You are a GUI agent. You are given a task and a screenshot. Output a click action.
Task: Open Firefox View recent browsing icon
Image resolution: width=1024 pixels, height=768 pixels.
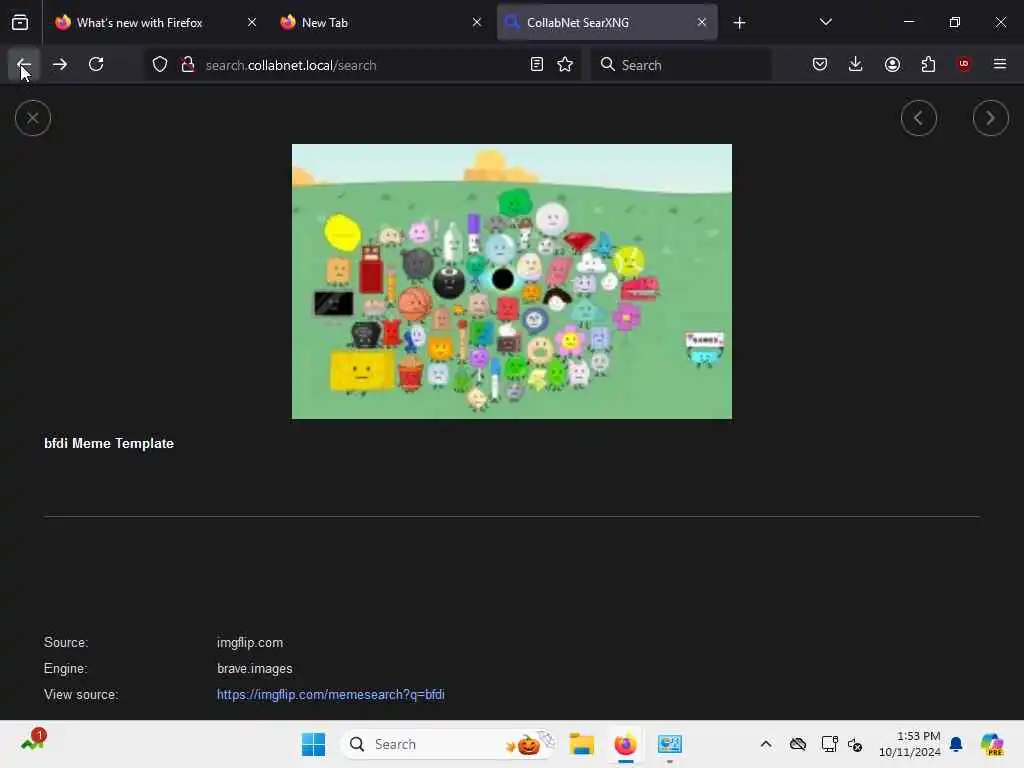[x=20, y=23]
